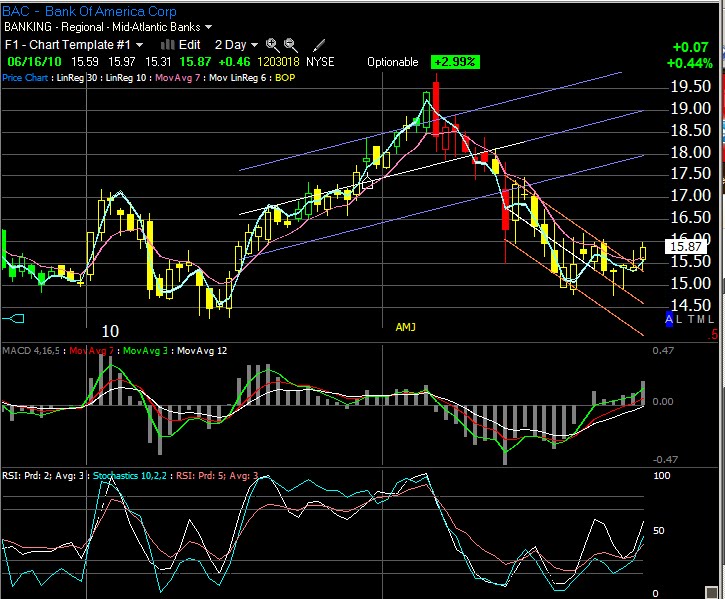Click red MovAvg 7 in MACD legend
725x599 pixels.
(91, 351)
